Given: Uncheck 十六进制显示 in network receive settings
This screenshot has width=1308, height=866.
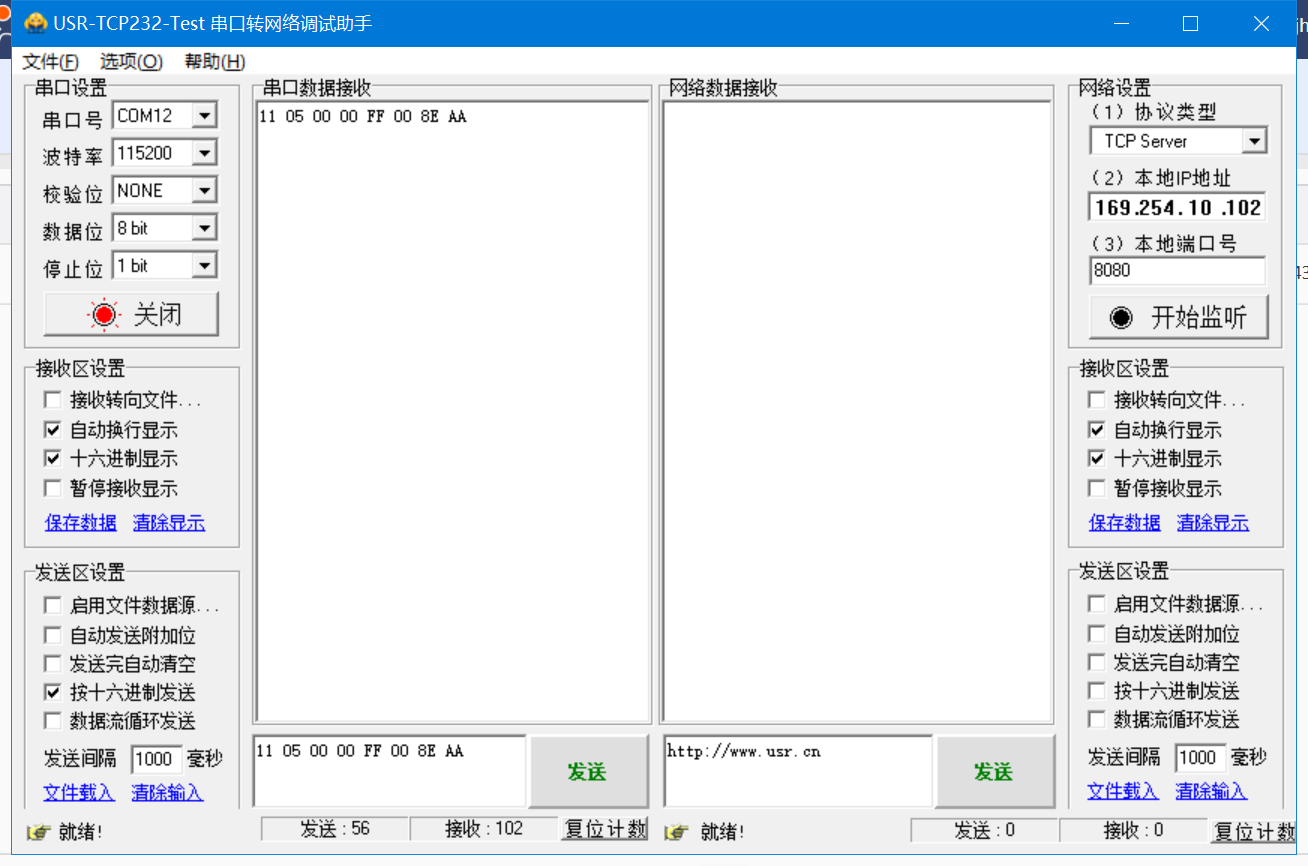Looking at the screenshot, I should [x=1097, y=459].
